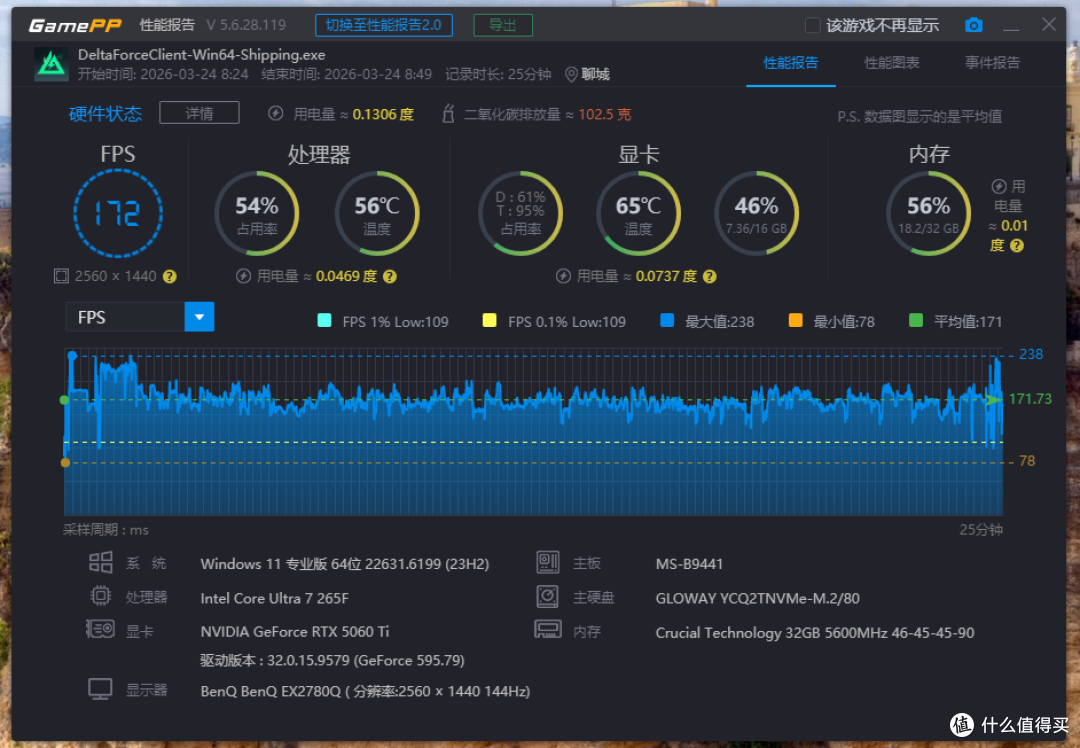Click the green 平均值 legend swatch
1080x748 pixels.
point(916,320)
